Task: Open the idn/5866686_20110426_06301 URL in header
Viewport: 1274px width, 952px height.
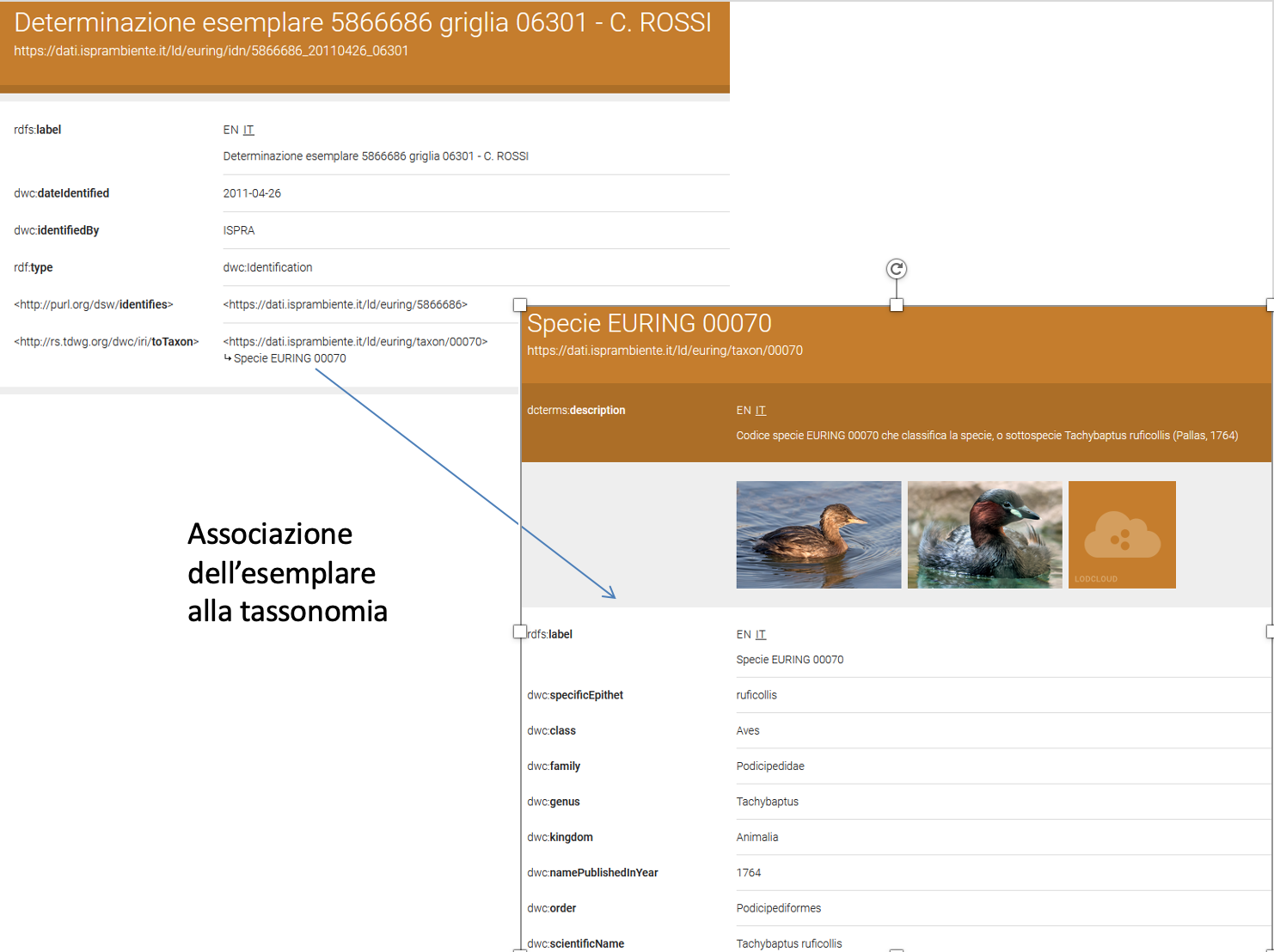Action: click(x=211, y=51)
